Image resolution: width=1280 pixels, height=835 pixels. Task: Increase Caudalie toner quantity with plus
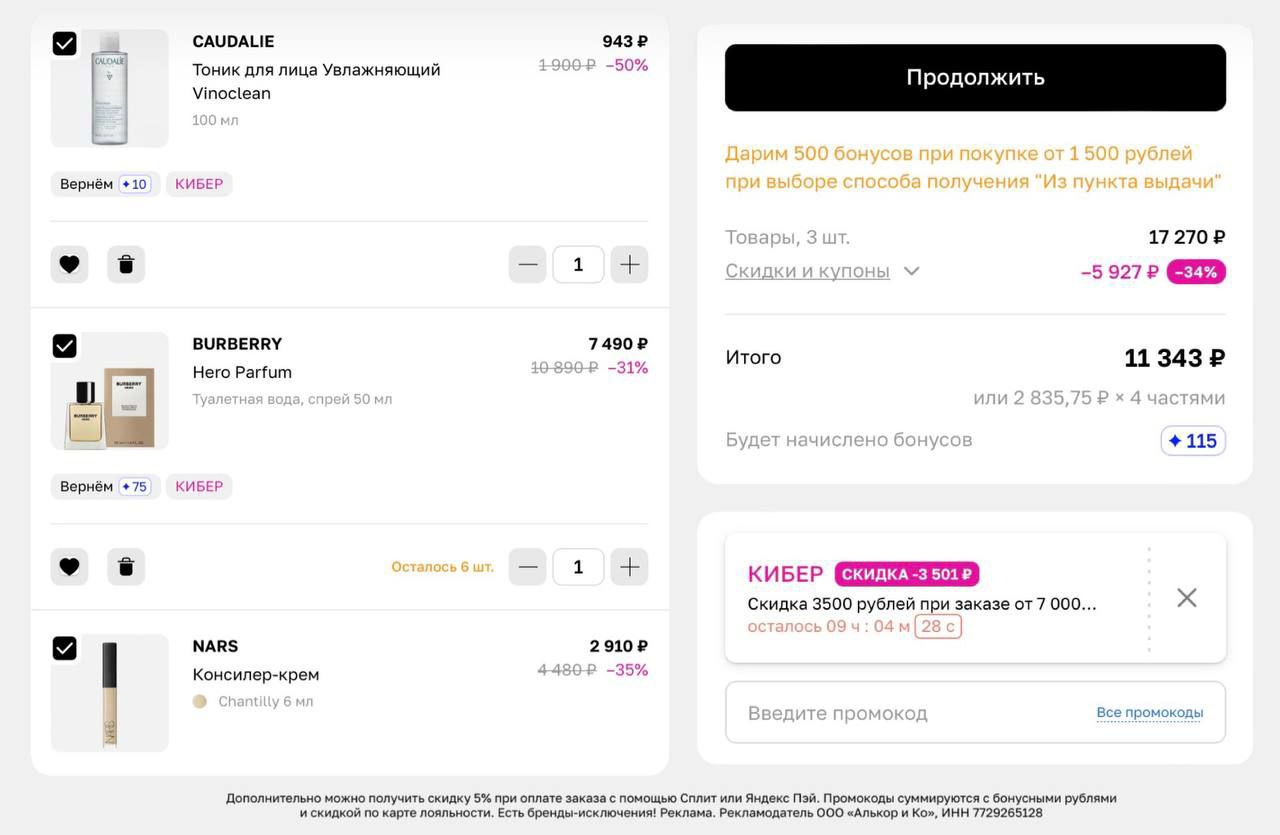pyautogui.click(x=629, y=265)
